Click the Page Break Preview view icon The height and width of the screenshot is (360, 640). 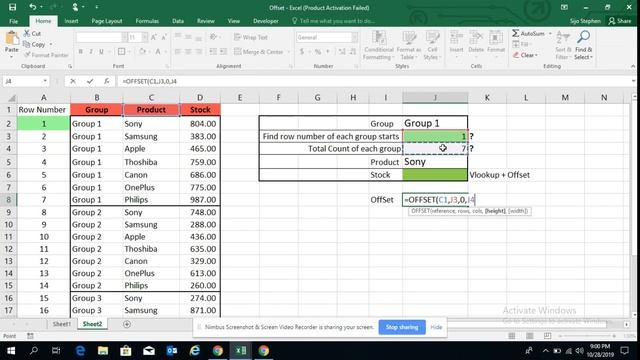click(547, 336)
